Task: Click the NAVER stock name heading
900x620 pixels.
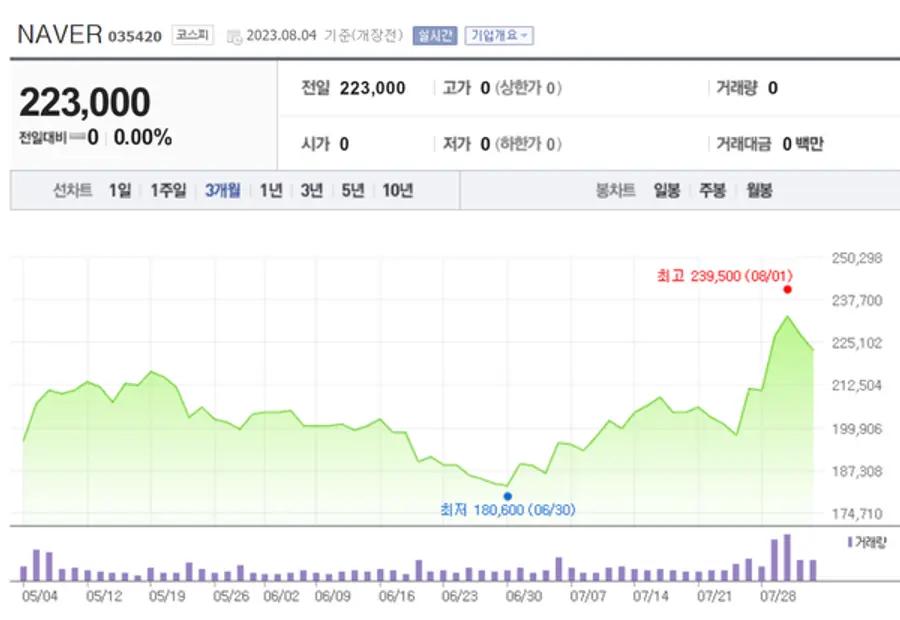Action: point(60,34)
